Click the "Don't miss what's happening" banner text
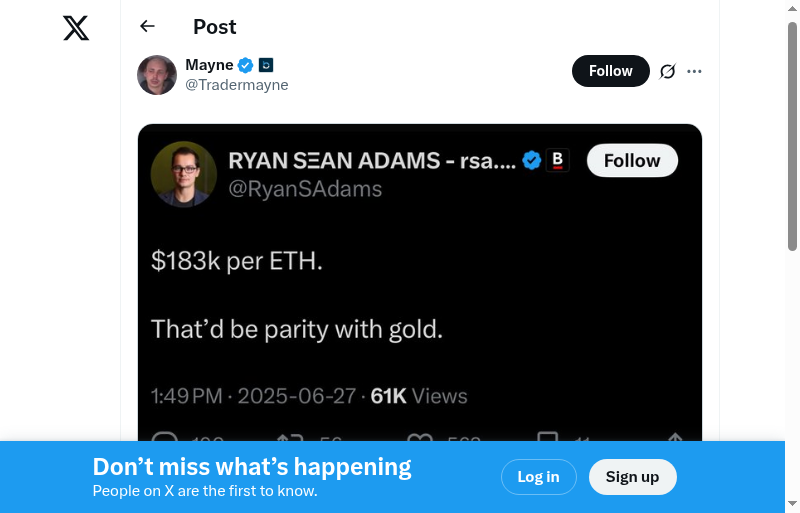The height and width of the screenshot is (513, 800). click(252, 467)
